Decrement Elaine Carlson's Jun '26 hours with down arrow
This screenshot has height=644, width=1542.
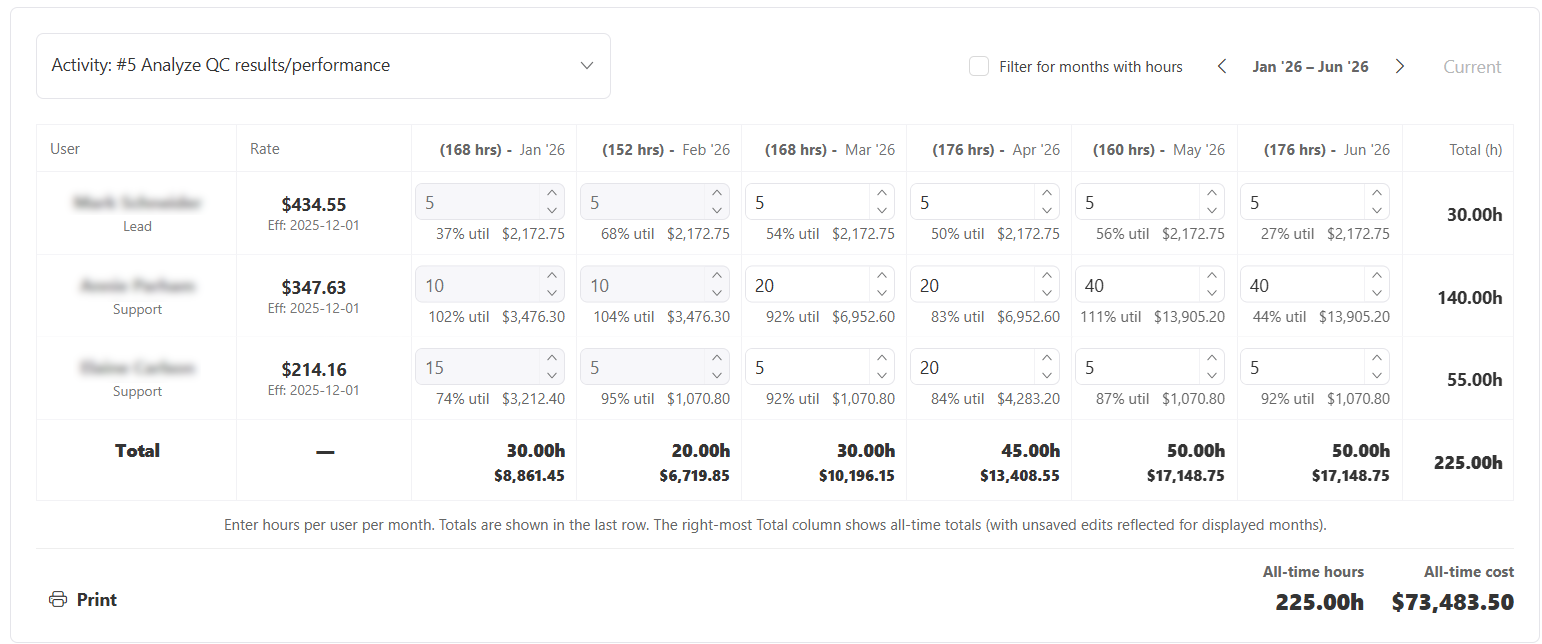[x=1378, y=374]
